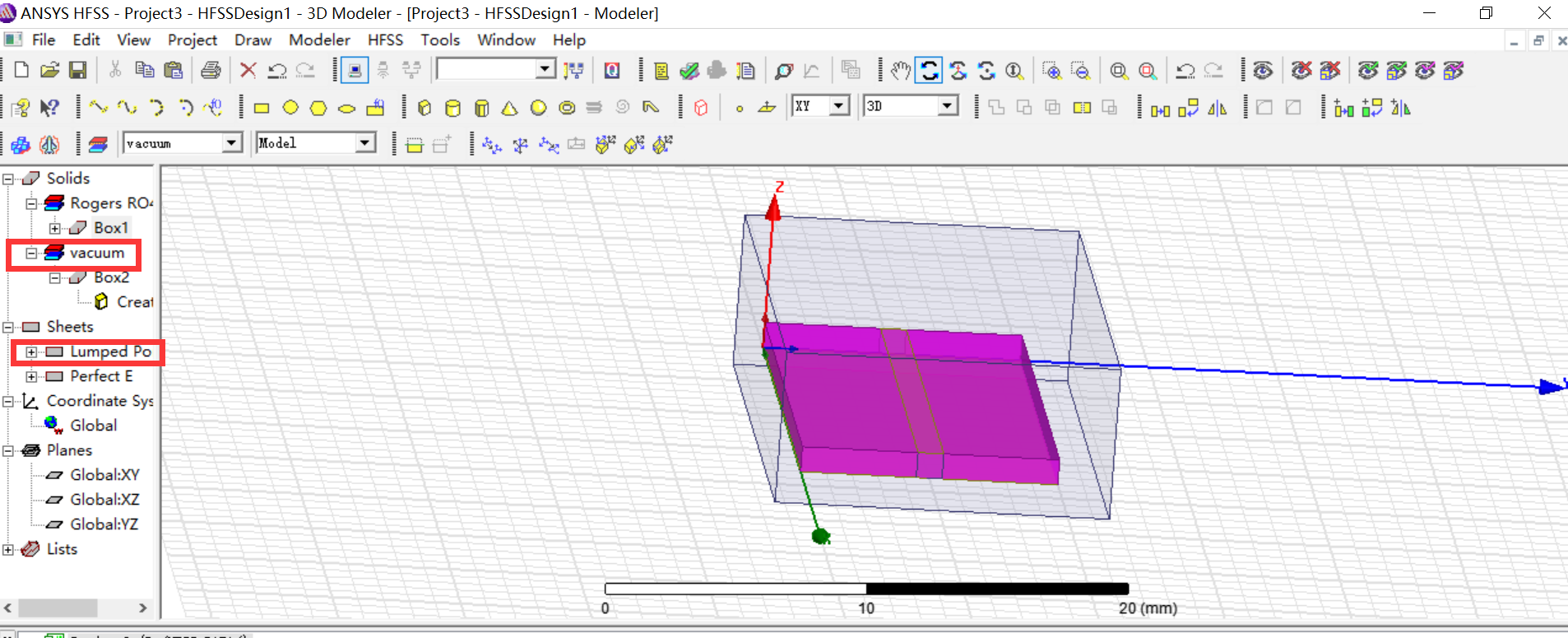Screen dimensions: 1568x638
Task: Select the Global:XY plane
Action: click(x=104, y=475)
